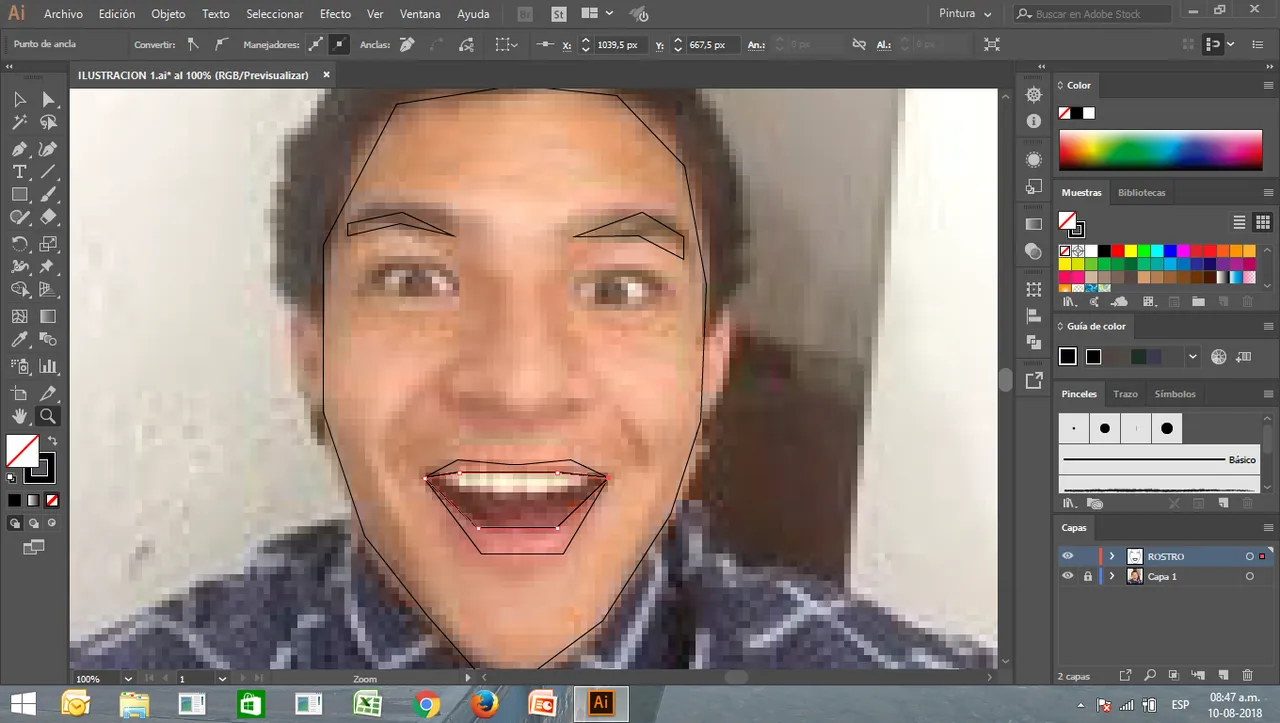
Task: Select the Hand tool
Action: tap(19, 417)
